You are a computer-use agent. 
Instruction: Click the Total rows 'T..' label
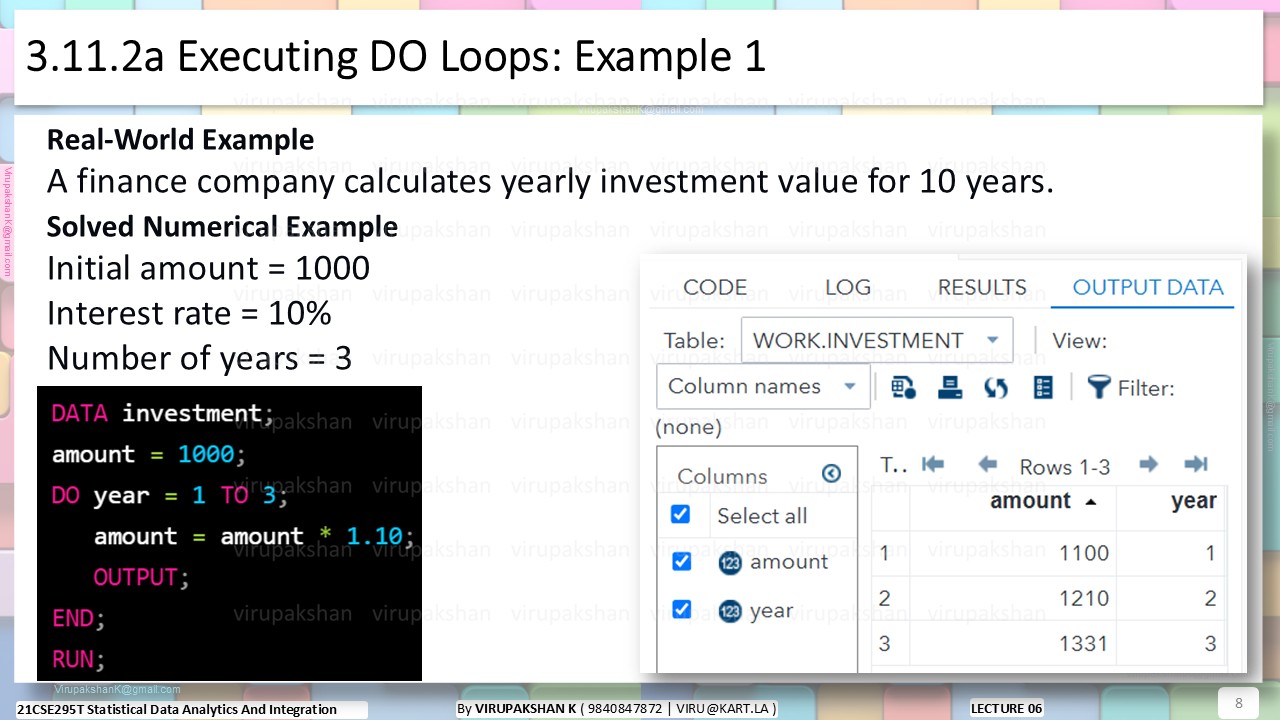893,465
